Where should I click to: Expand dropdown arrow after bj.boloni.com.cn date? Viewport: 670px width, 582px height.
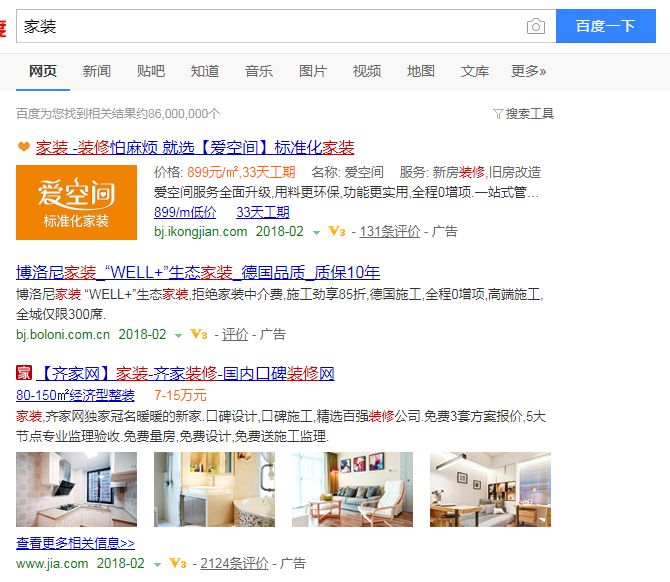pyautogui.click(x=179, y=335)
